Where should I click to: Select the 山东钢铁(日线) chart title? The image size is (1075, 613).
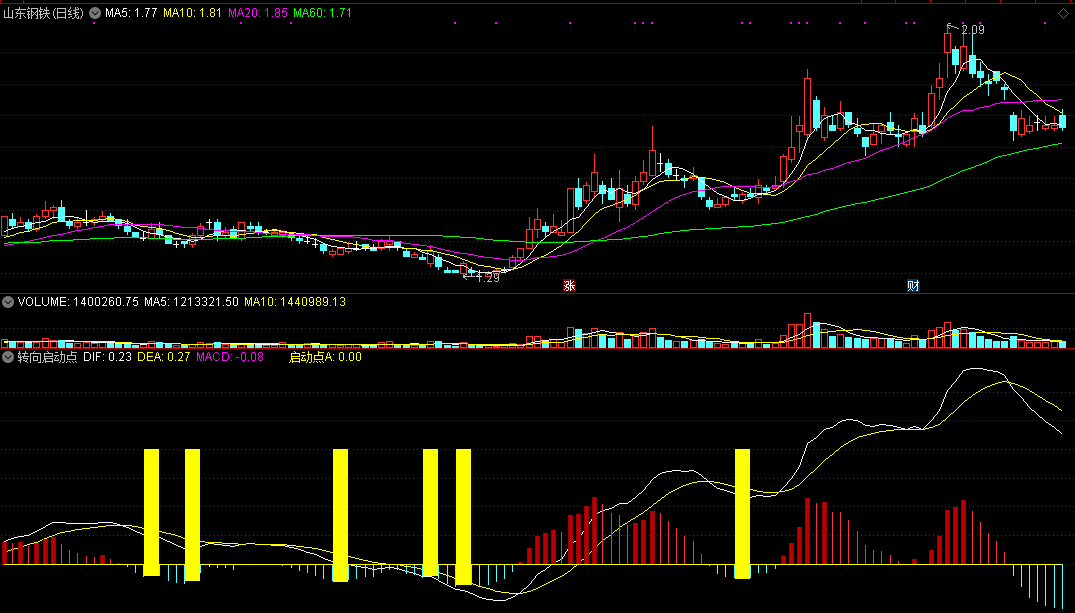44,13
